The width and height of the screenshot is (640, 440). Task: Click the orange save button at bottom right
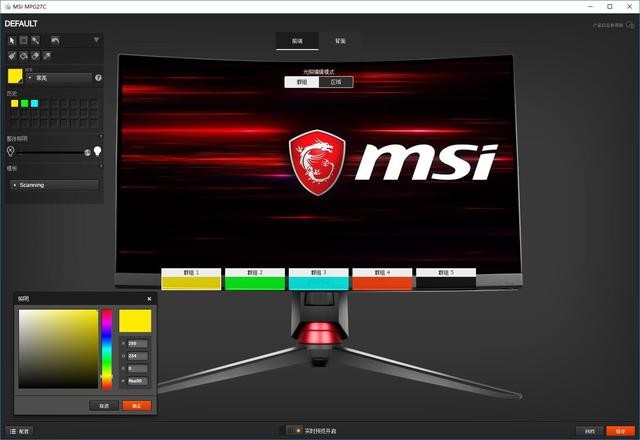(620, 431)
